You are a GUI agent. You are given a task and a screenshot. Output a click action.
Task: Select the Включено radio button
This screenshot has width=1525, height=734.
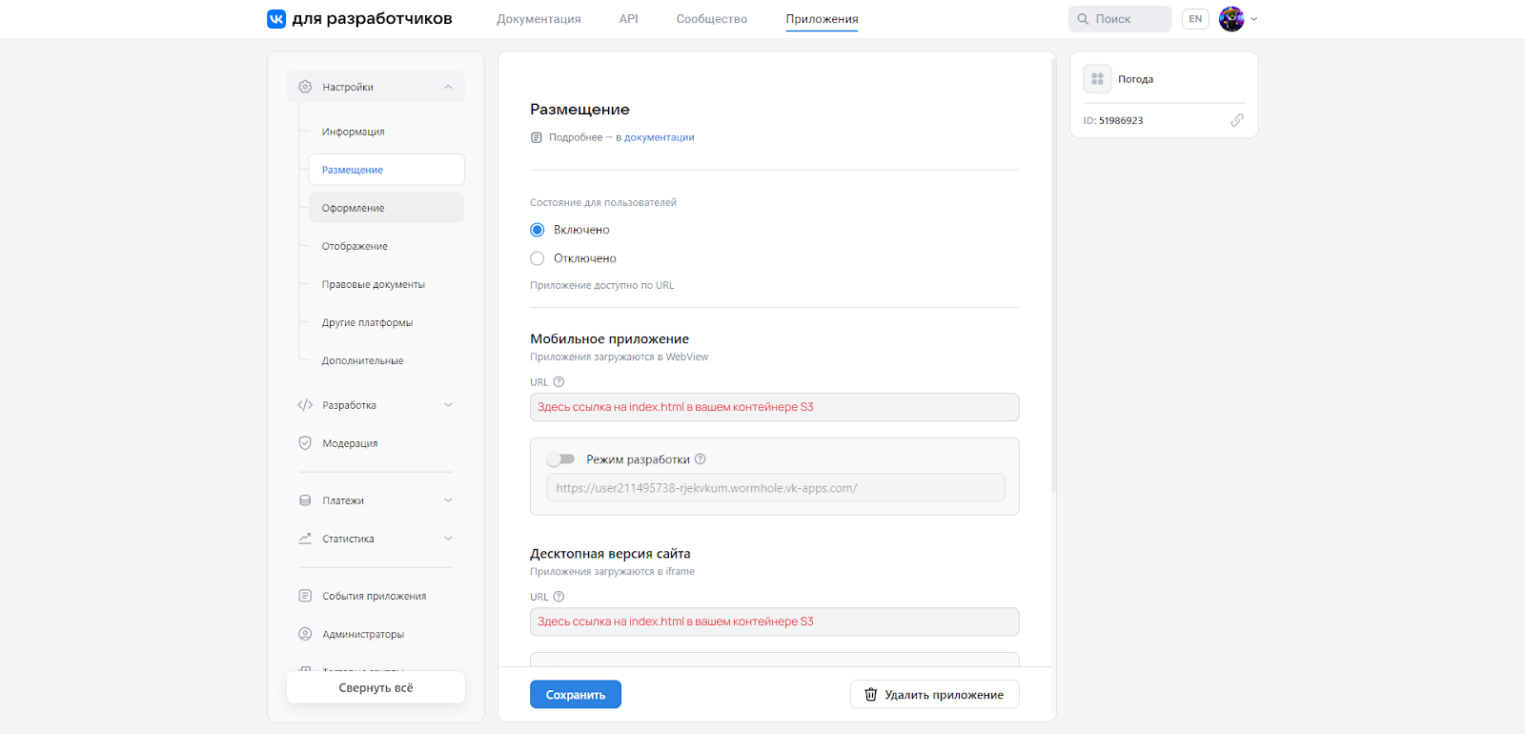coord(537,230)
